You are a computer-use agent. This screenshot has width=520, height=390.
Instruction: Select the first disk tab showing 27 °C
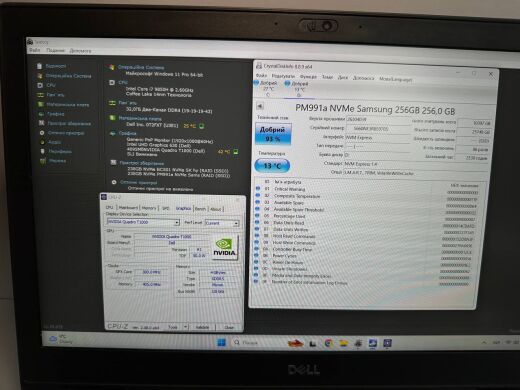pos(267,89)
